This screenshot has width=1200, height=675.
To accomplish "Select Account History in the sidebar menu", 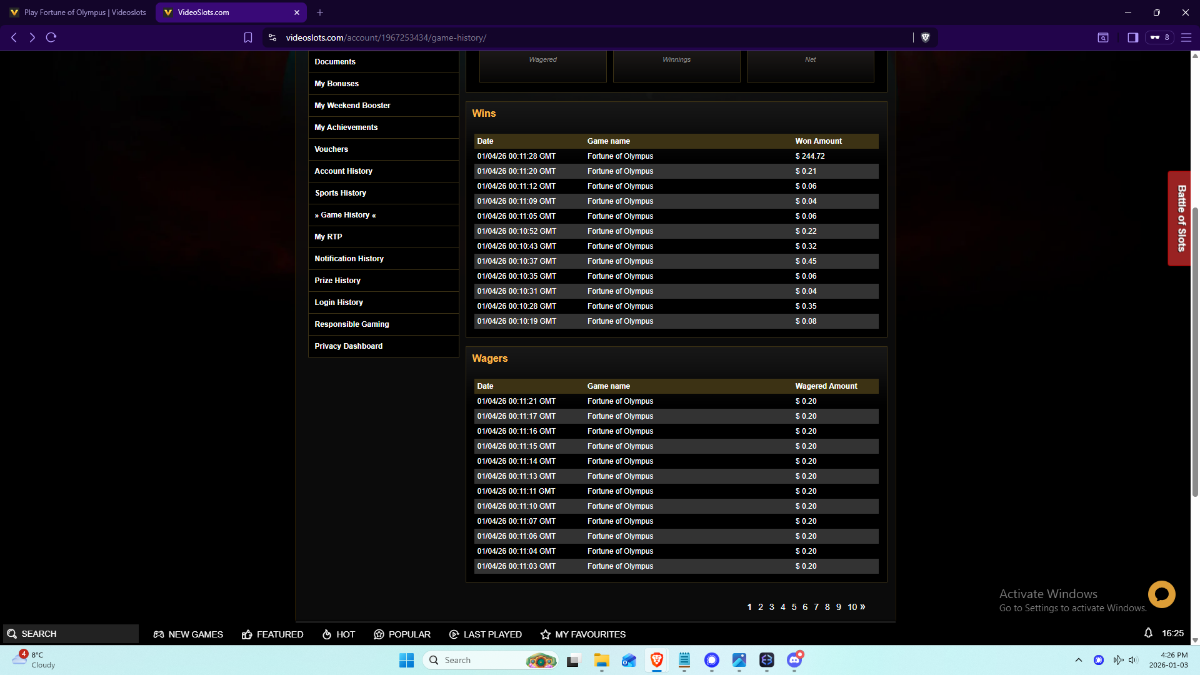I will click(x=343, y=171).
